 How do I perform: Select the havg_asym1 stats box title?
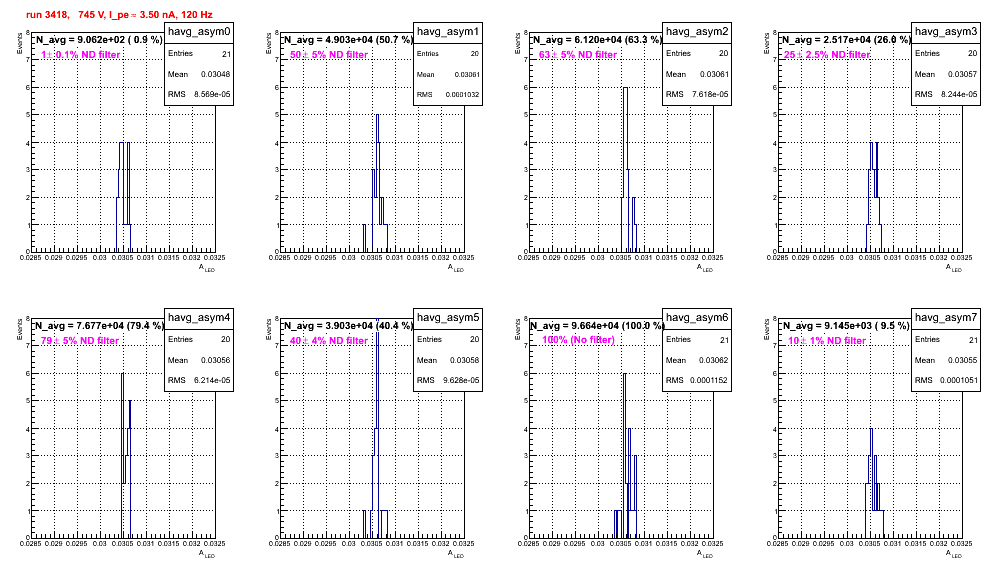pos(448,32)
